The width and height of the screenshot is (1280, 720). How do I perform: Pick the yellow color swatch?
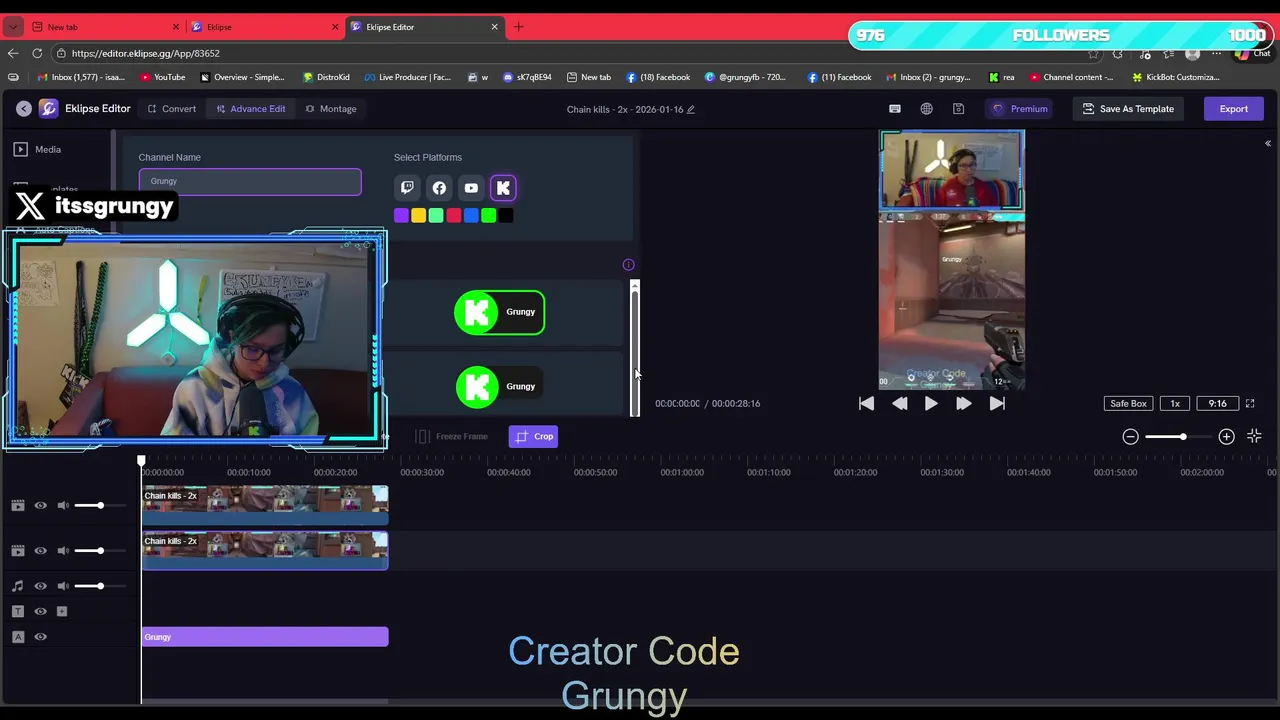419,215
